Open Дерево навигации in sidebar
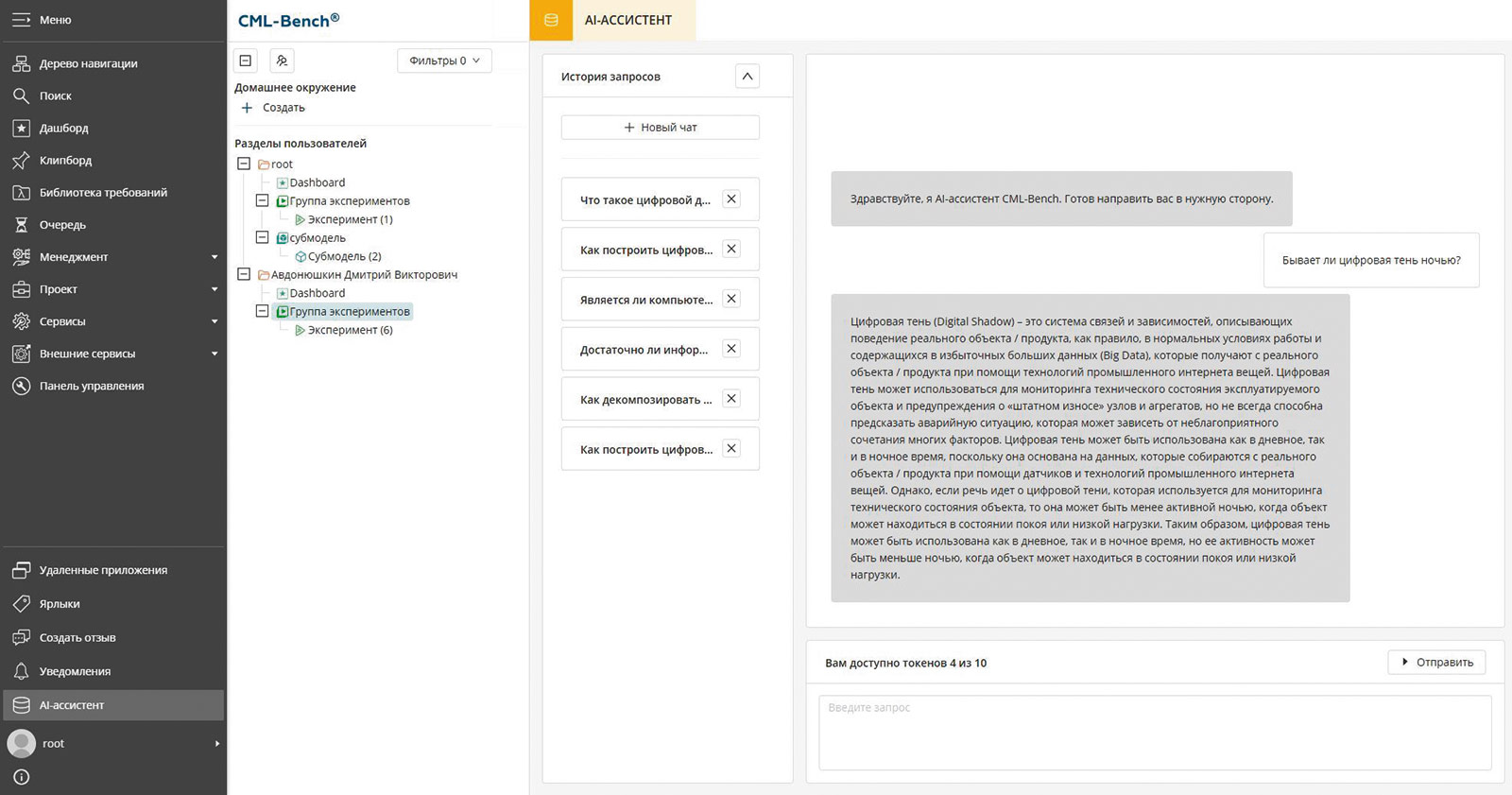This screenshot has height=795, width=1512. point(112,63)
